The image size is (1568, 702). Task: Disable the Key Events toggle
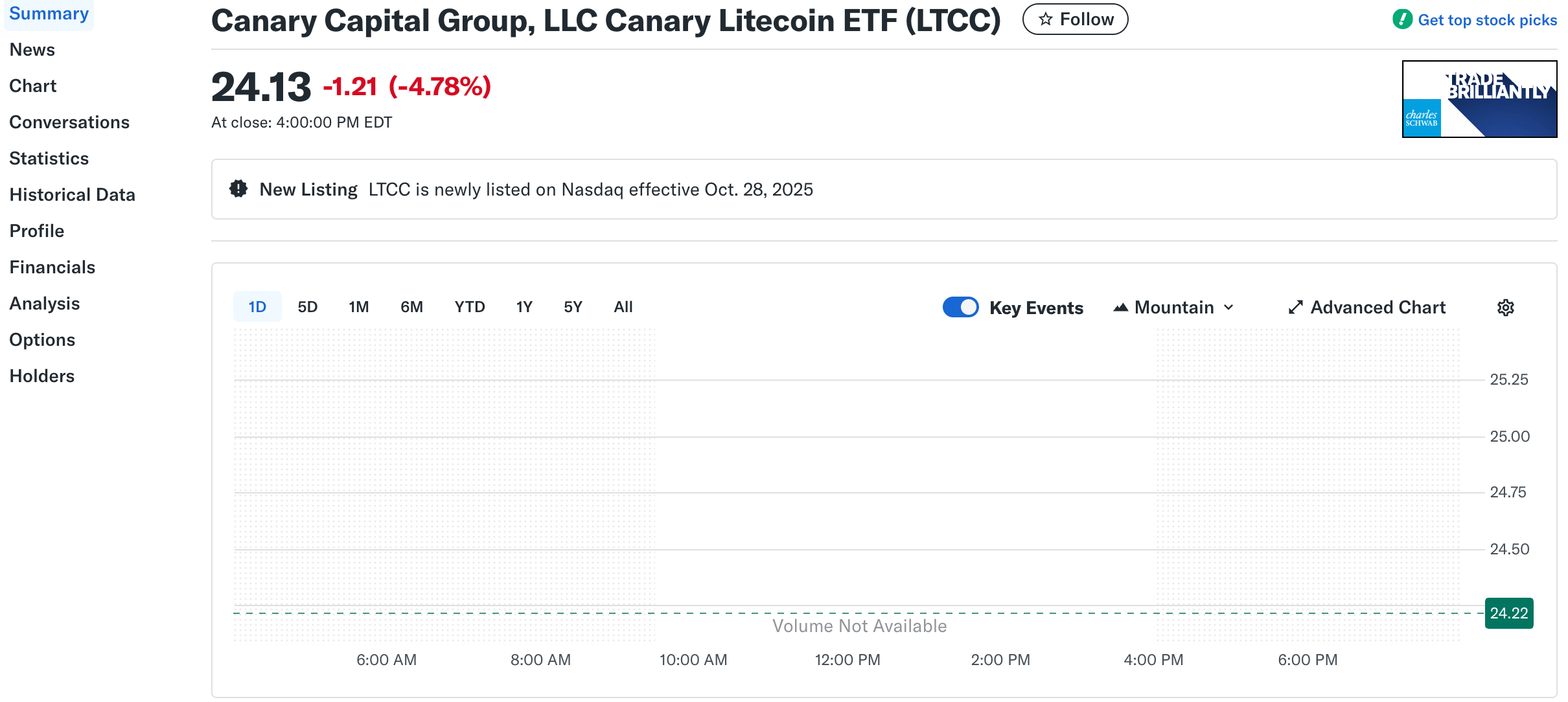(961, 307)
